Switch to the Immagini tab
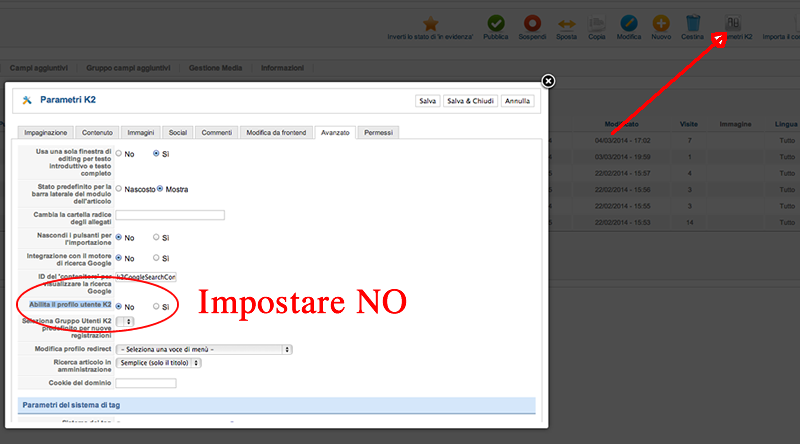Image resolution: width=800 pixels, height=444 pixels. (x=141, y=133)
